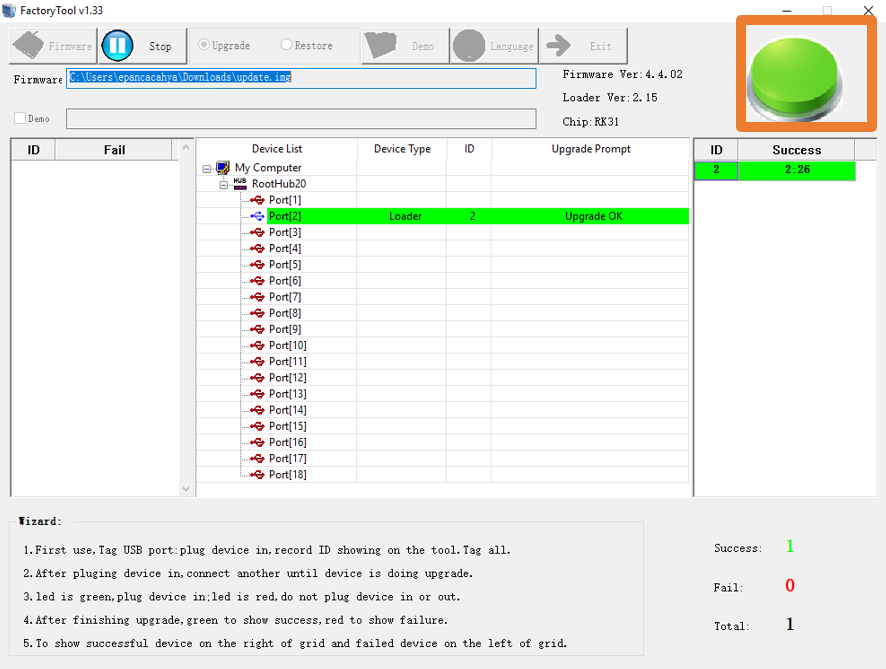Collapse the My Computer tree node

207,168
